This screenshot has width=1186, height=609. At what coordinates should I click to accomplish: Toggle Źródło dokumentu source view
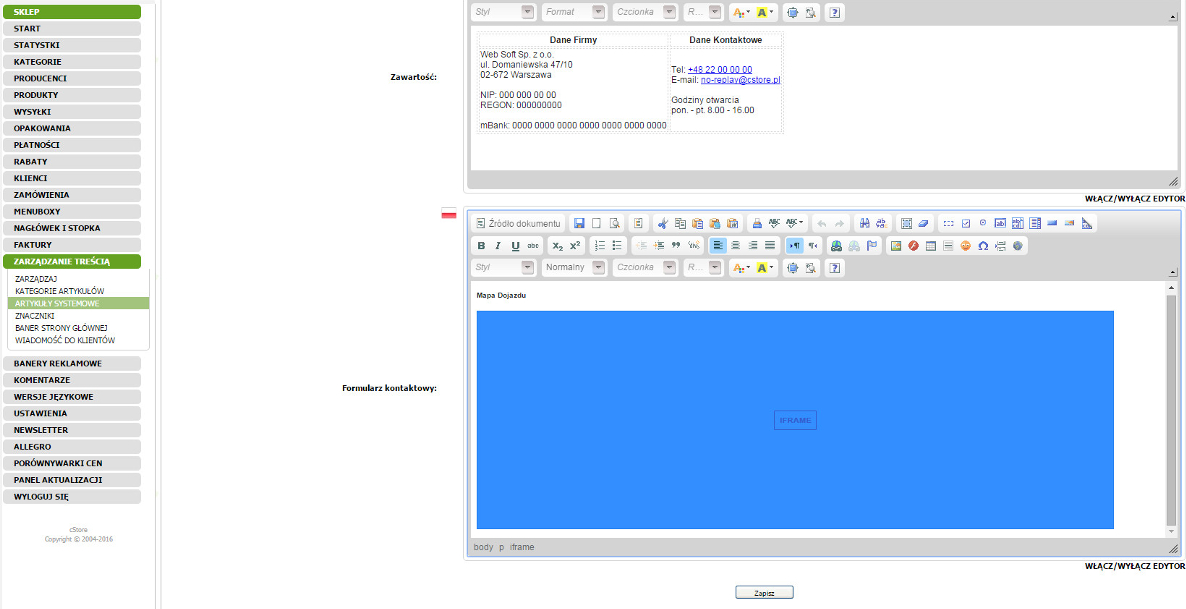click(x=518, y=224)
